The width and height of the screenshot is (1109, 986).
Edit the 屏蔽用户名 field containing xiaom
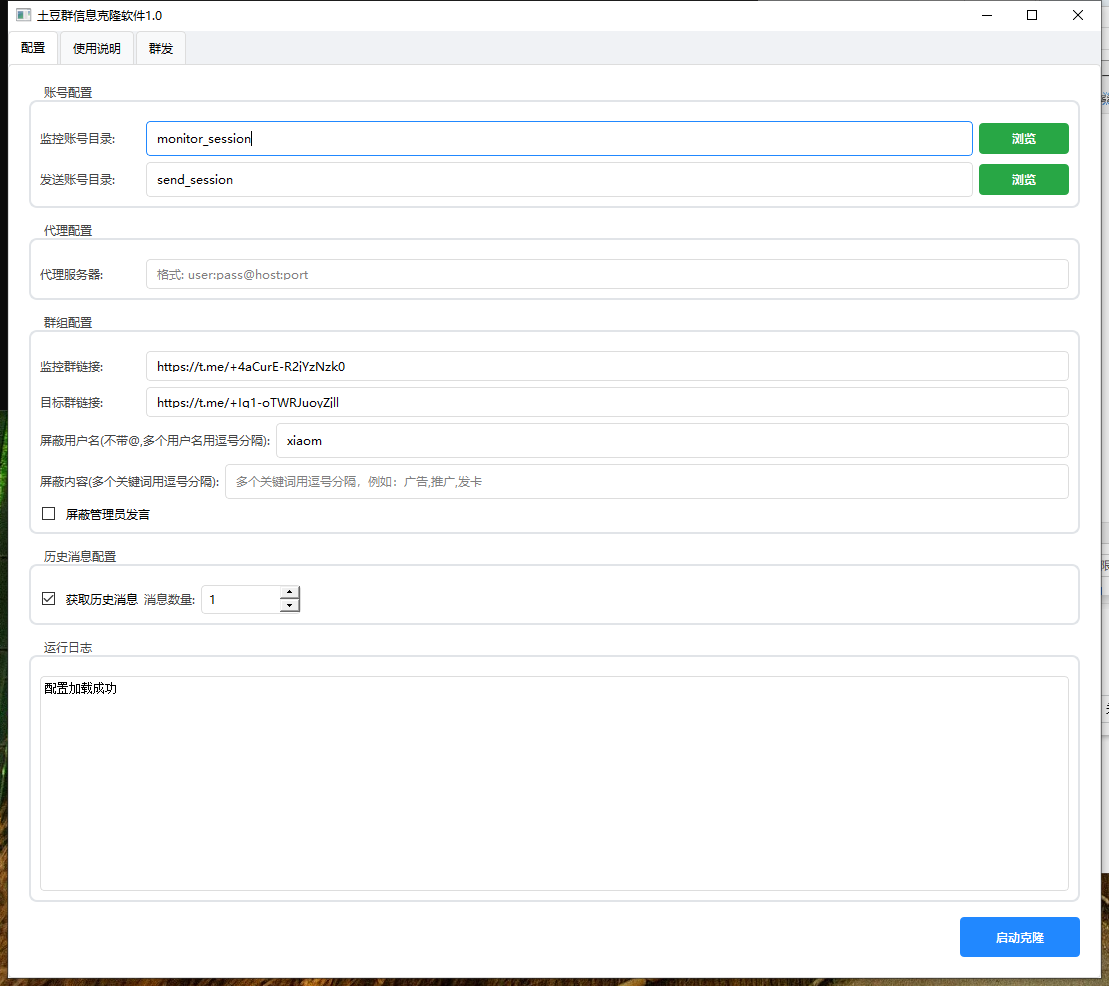(671, 440)
